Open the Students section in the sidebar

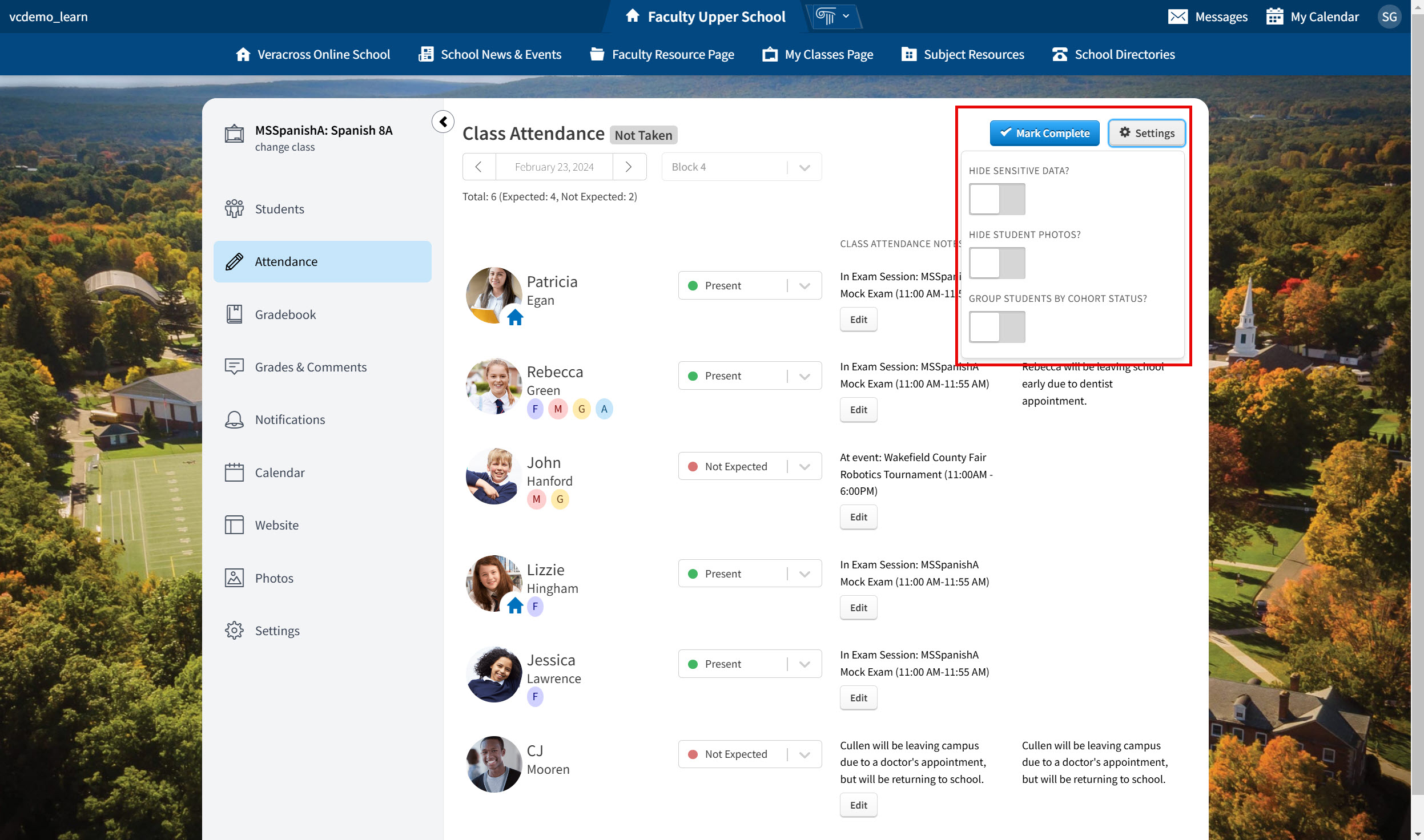[x=279, y=209]
